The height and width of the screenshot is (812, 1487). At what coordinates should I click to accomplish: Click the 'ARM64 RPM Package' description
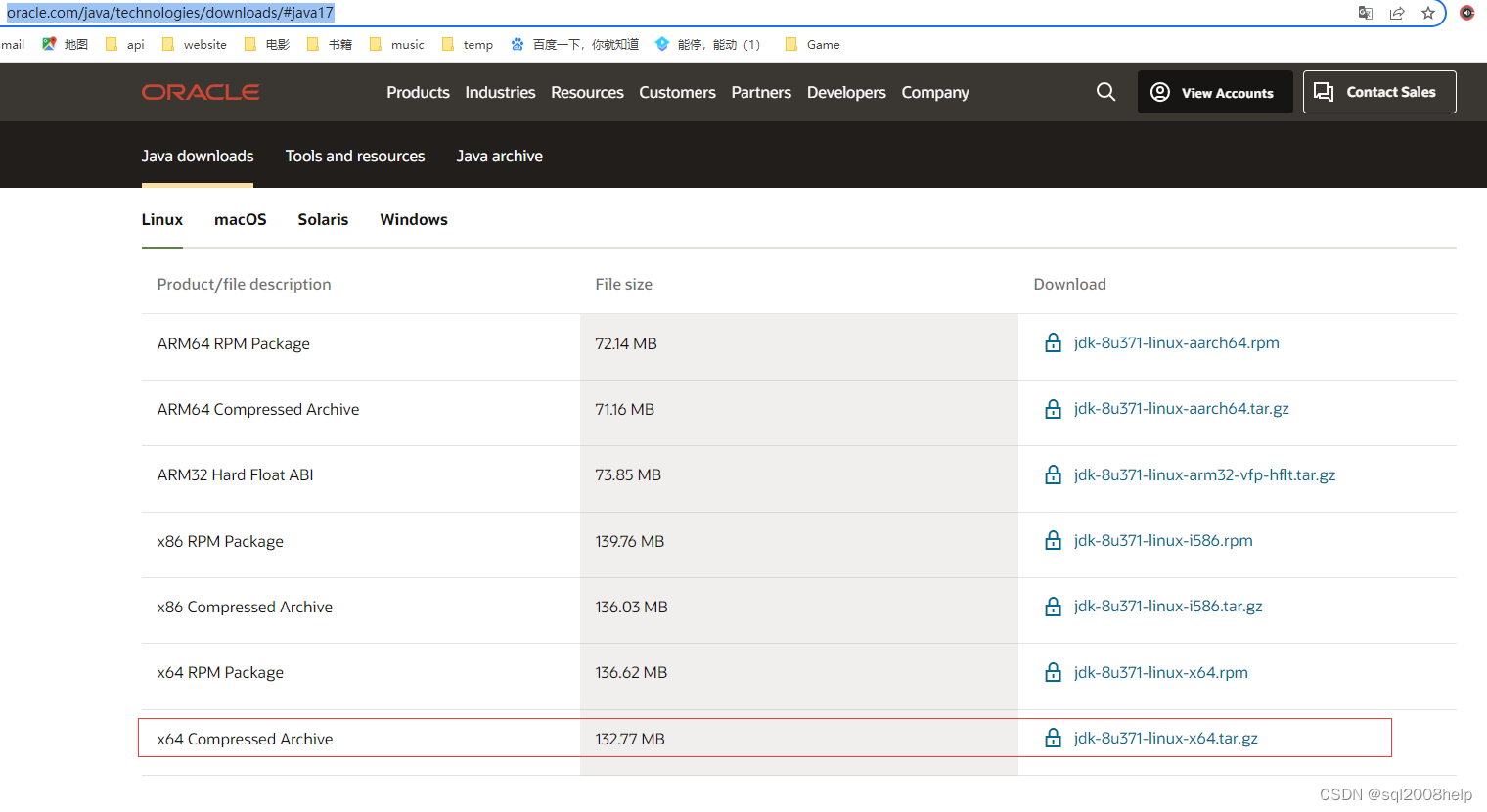point(233,343)
